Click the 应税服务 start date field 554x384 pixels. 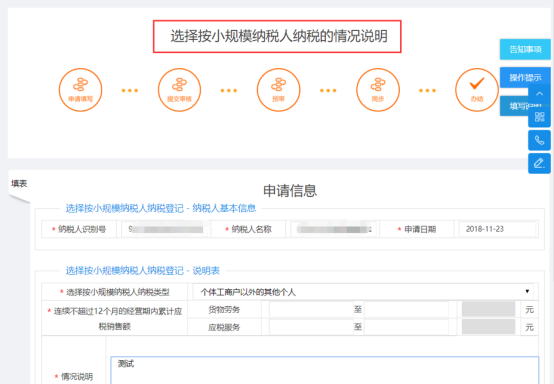click(311, 327)
